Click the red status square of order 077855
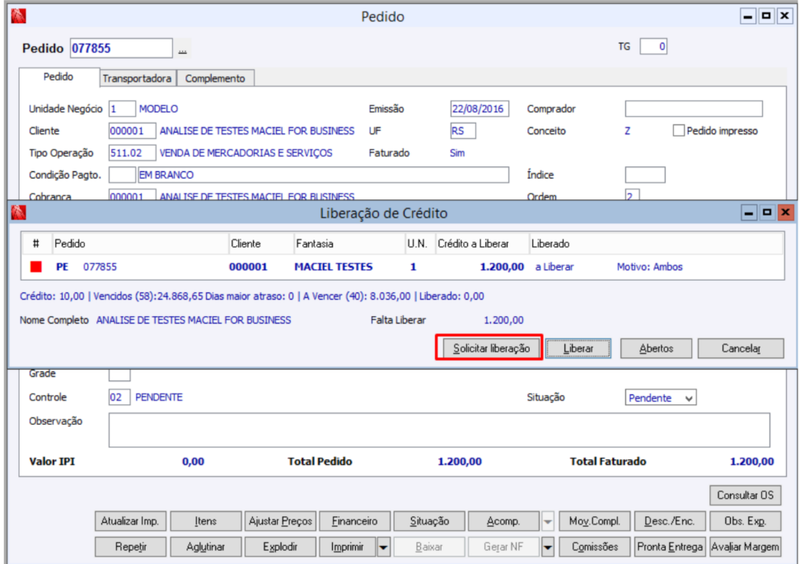Image resolution: width=800 pixels, height=564 pixels. point(36,266)
